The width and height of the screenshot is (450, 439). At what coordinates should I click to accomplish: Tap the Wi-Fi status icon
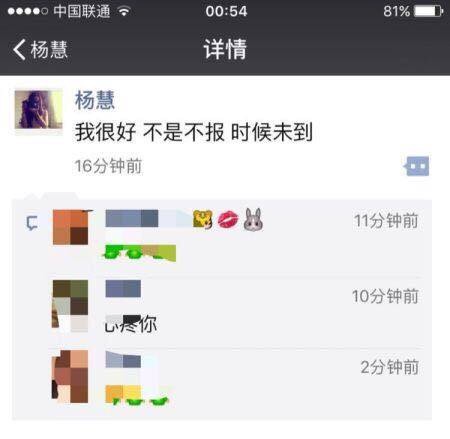pos(124,12)
